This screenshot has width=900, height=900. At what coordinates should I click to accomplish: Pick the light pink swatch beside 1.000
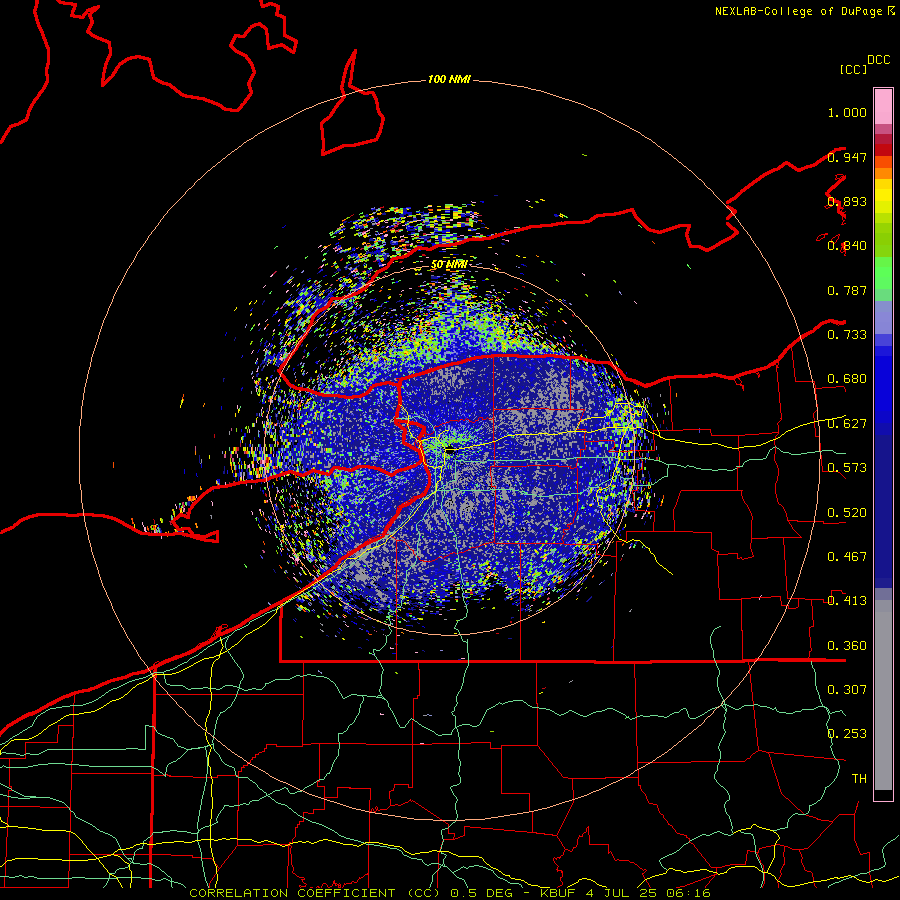point(883,106)
